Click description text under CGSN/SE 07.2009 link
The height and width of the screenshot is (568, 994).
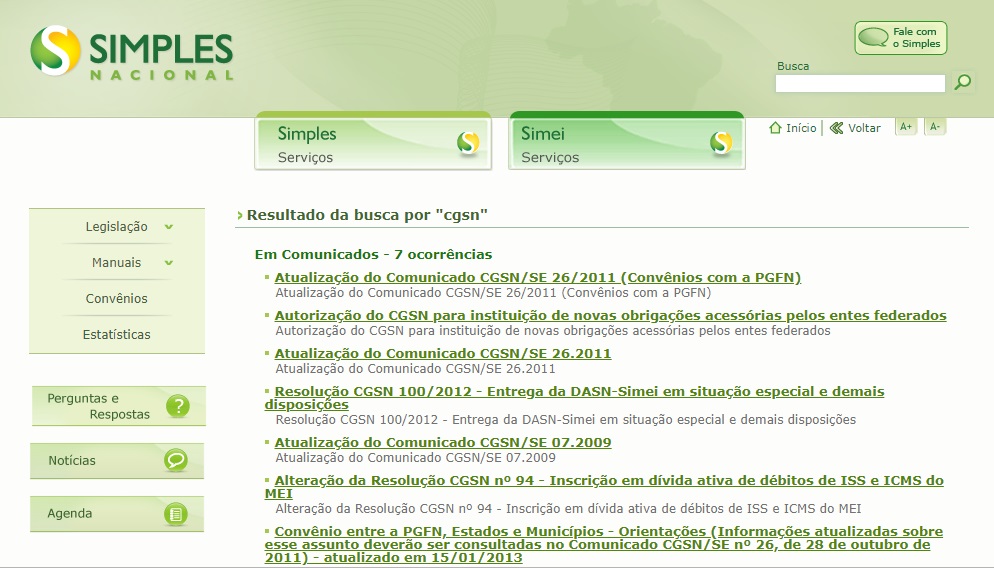click(x=415, y=458)
